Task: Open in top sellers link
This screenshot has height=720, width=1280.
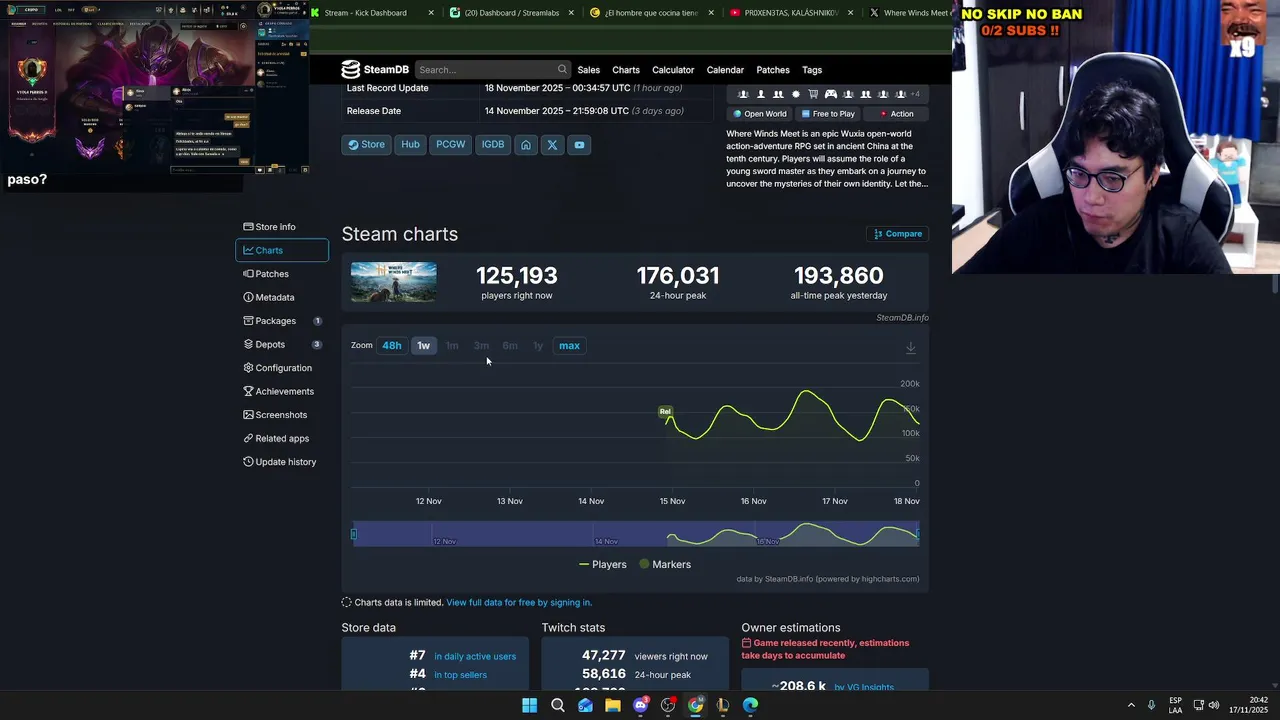Action: click(x=460, y=675)
